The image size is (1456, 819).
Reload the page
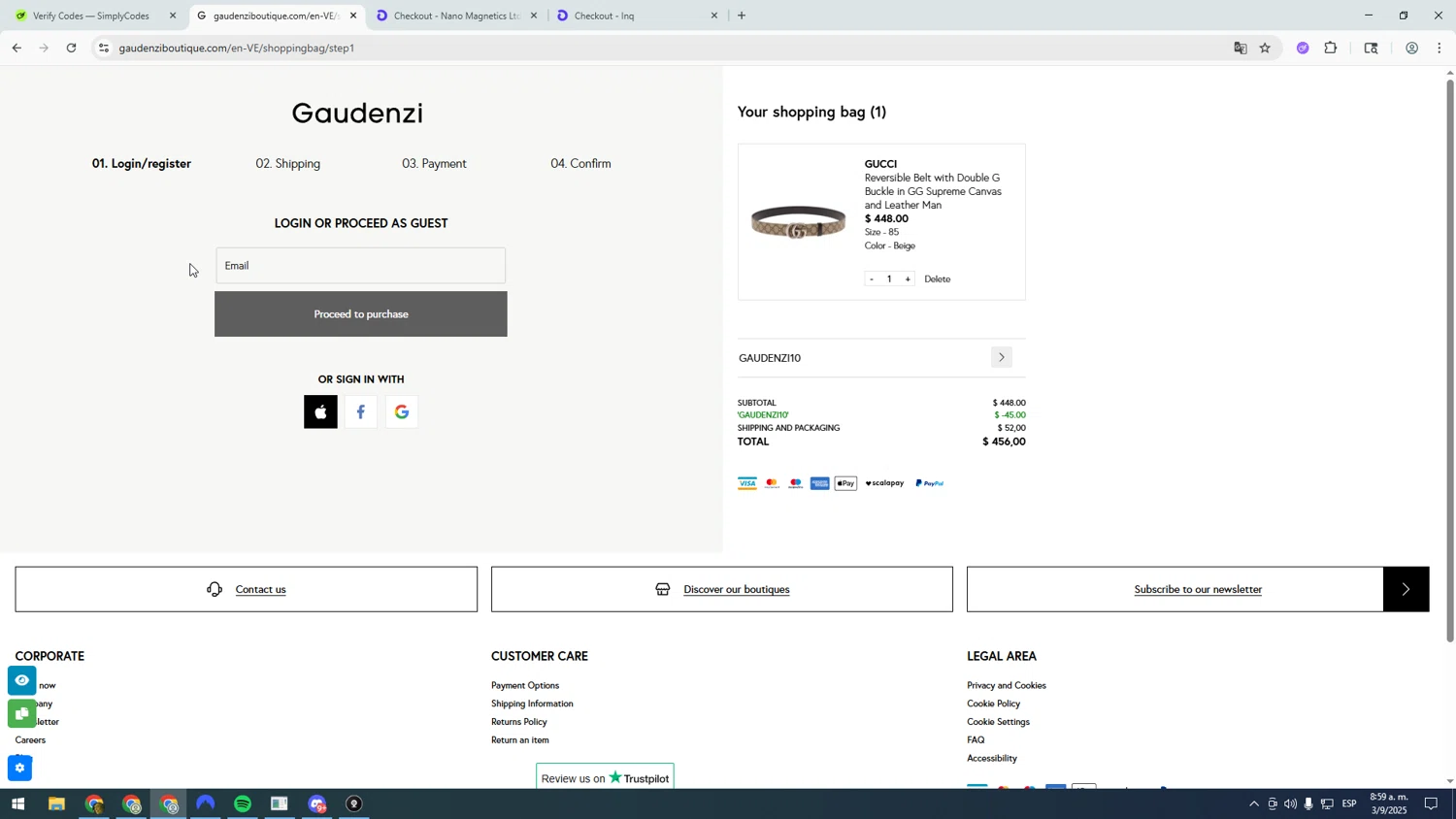click(72, 48)
